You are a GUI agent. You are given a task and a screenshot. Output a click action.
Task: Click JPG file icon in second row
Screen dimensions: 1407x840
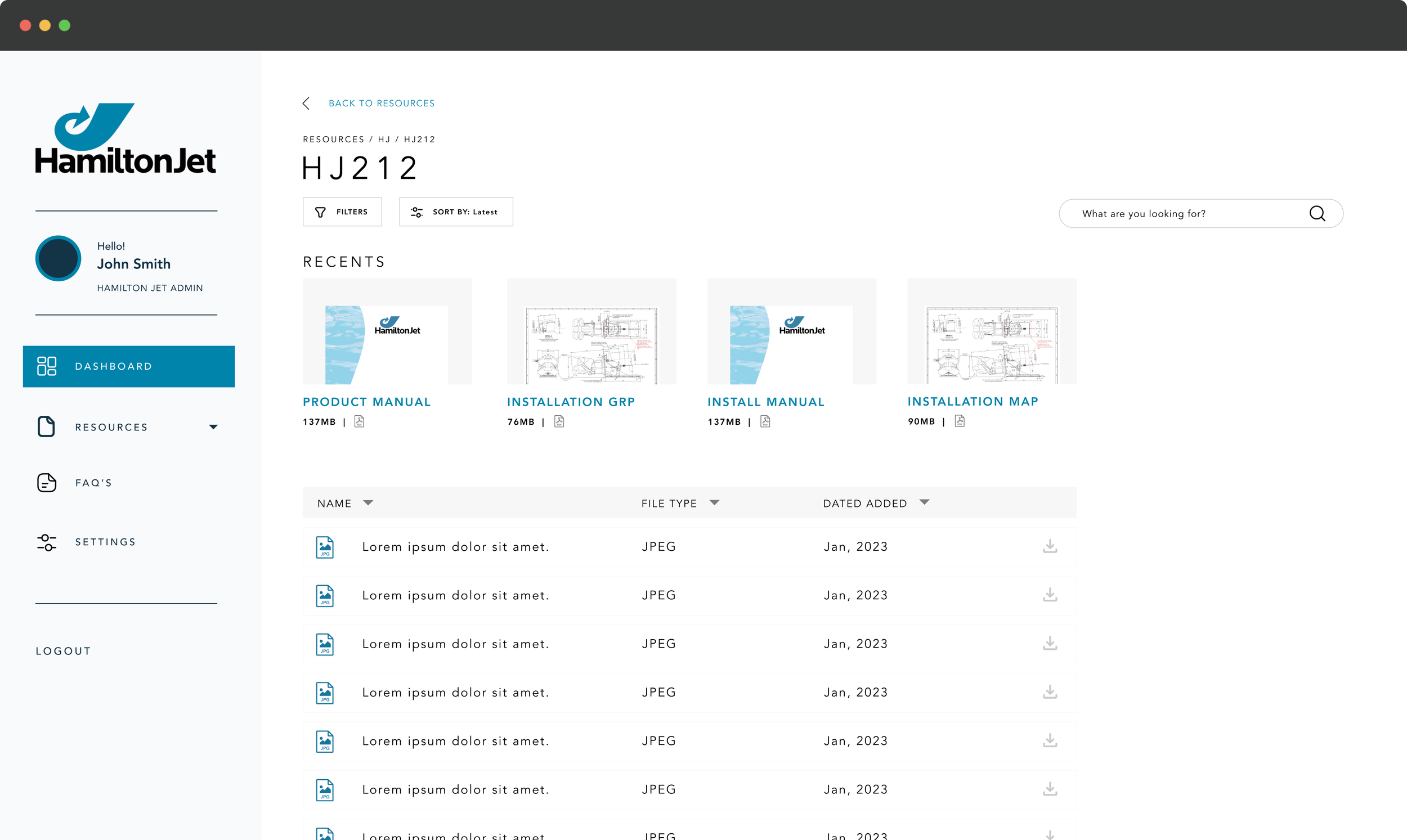point(324,595)
